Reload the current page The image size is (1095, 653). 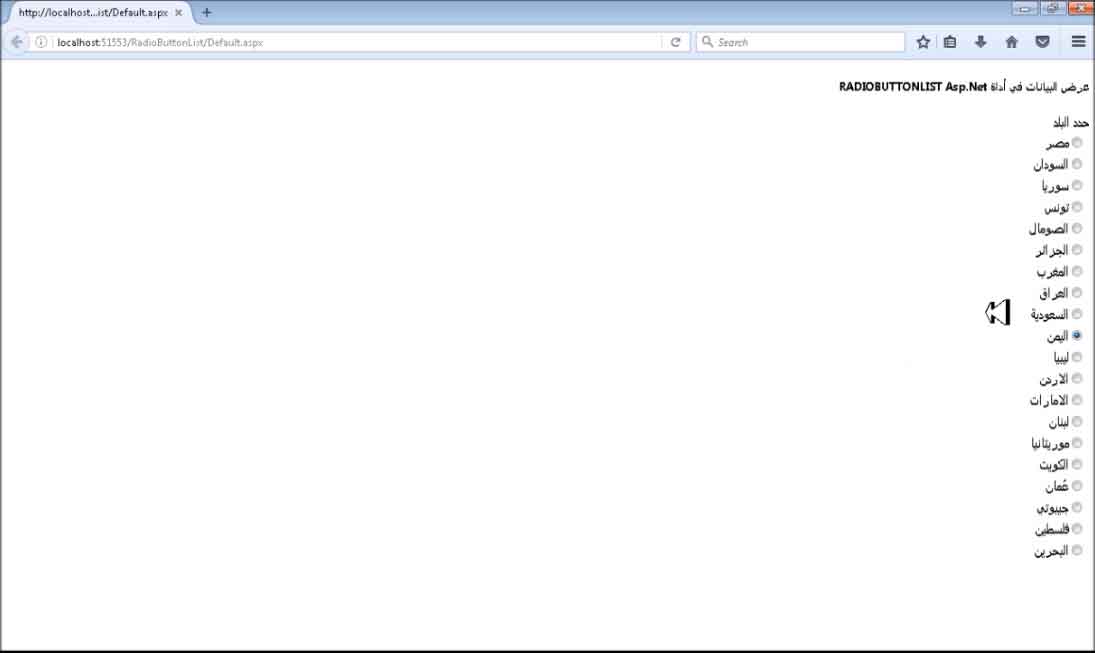(676, 42)
